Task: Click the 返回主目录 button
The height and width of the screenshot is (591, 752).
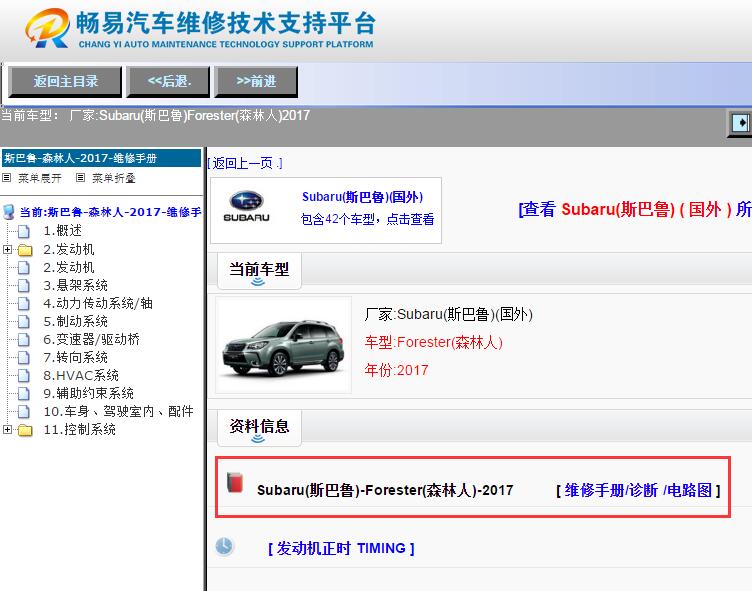Action: click(65, 82)
